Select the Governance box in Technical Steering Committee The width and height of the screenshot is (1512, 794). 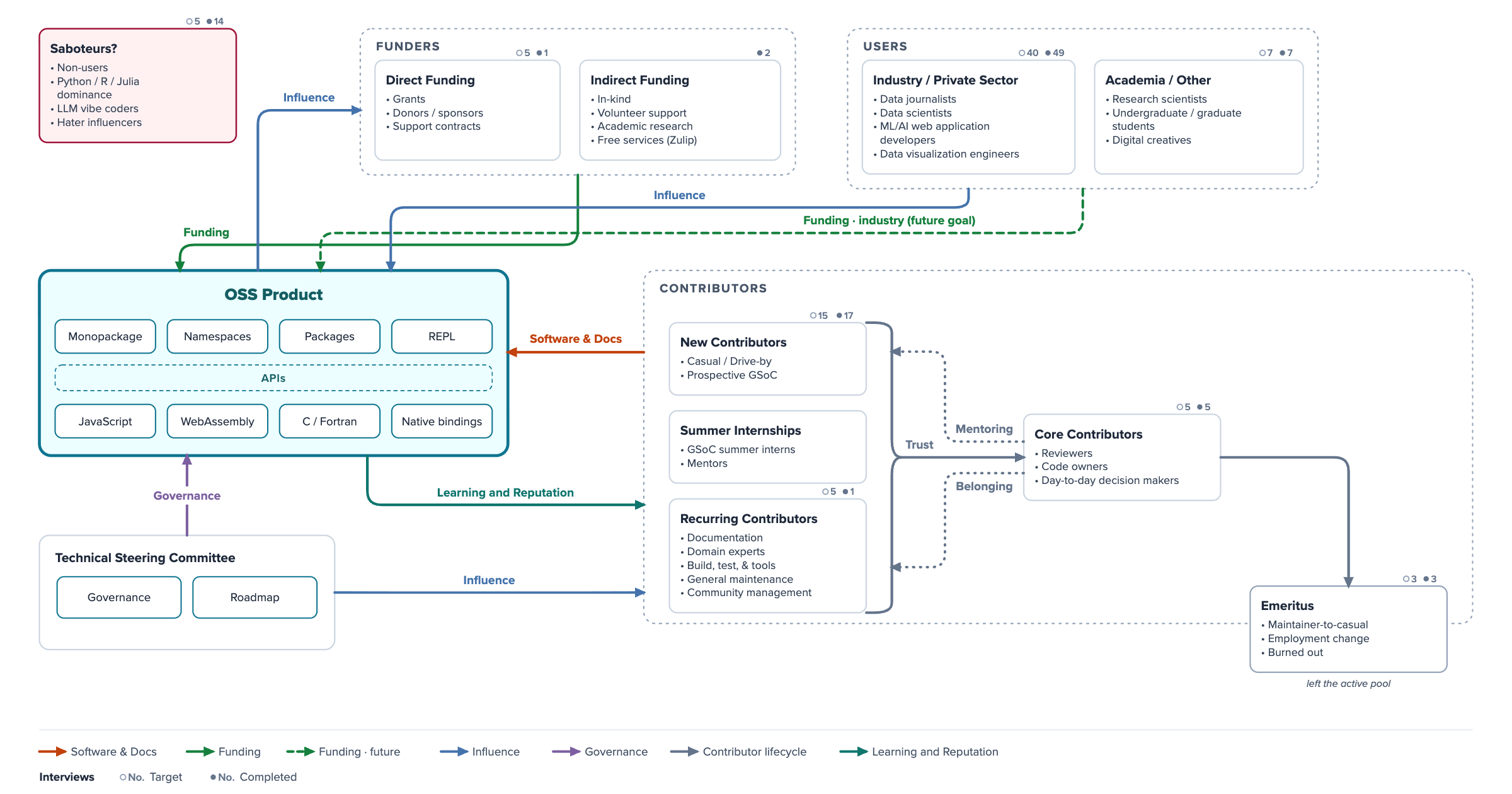pos(119,597)
